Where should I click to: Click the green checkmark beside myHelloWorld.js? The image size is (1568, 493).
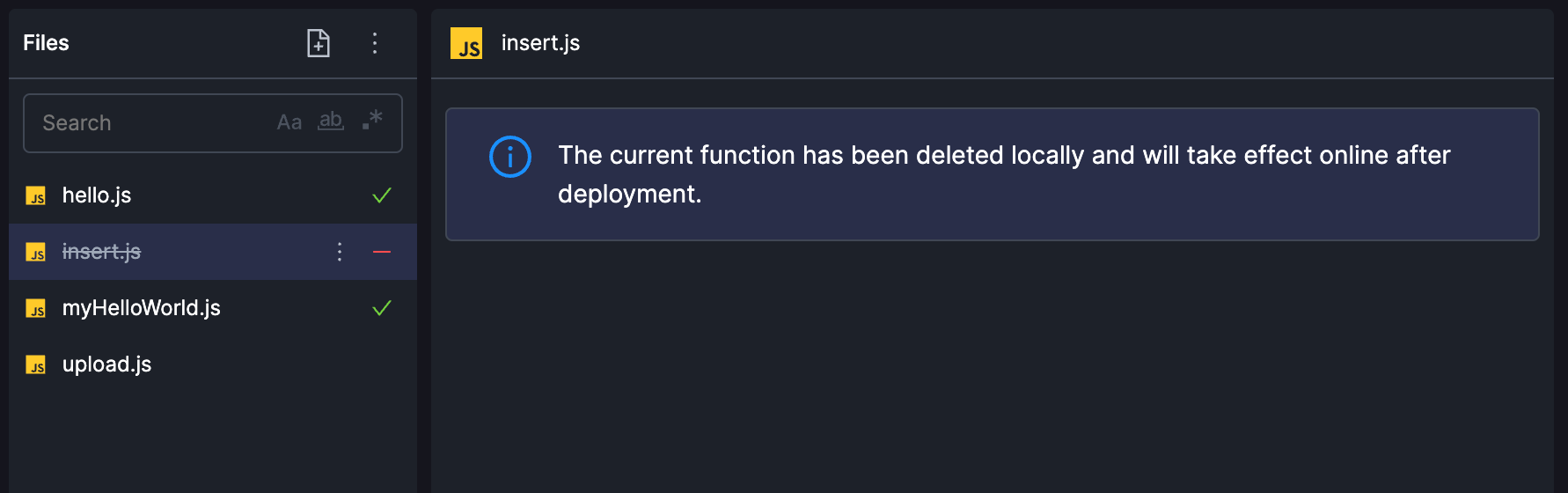(x=382, y=308)
